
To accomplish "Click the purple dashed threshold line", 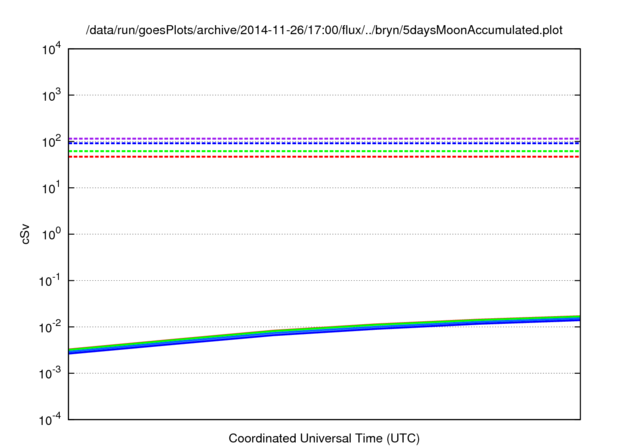I will (324, 139).
